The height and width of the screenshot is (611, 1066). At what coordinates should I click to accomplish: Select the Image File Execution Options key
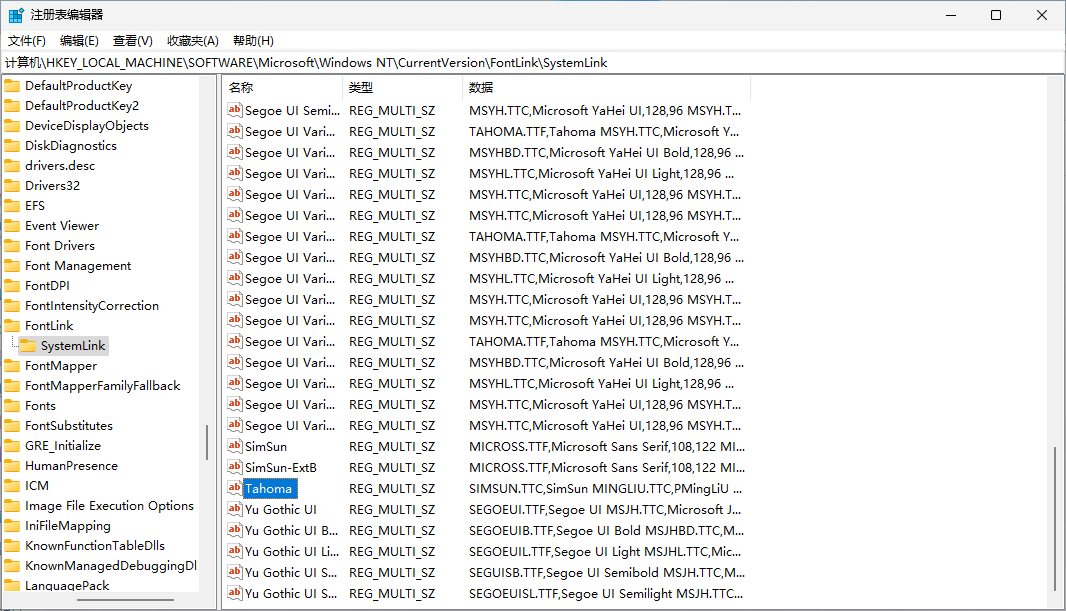click(109, 506)
